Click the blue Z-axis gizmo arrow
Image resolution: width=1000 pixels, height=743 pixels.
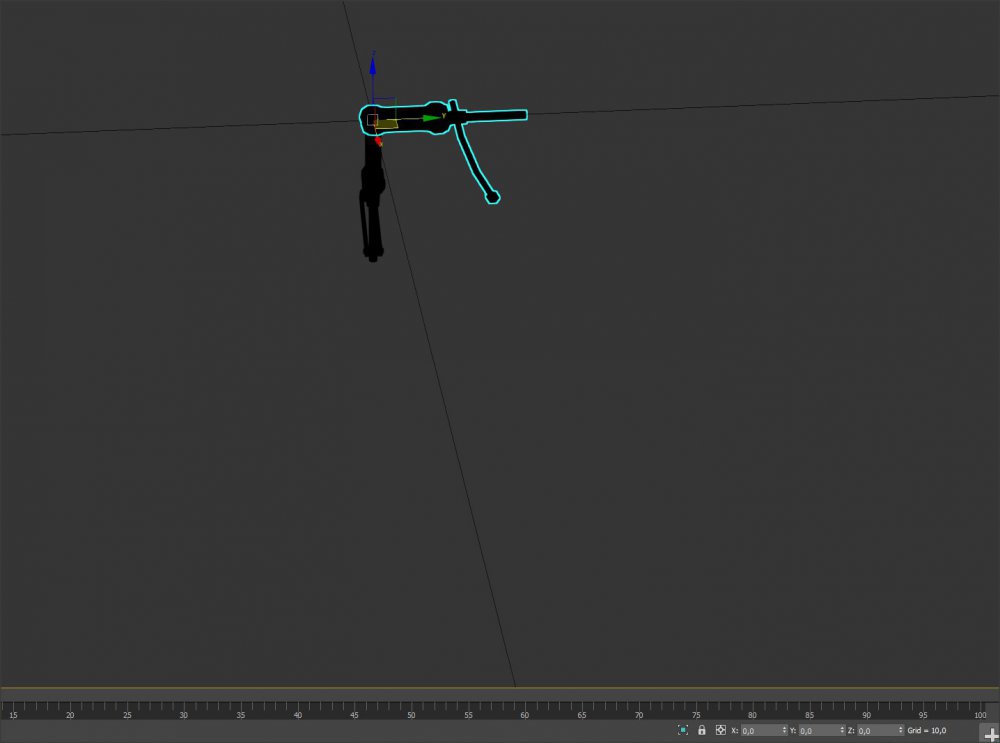pos(372,67)
